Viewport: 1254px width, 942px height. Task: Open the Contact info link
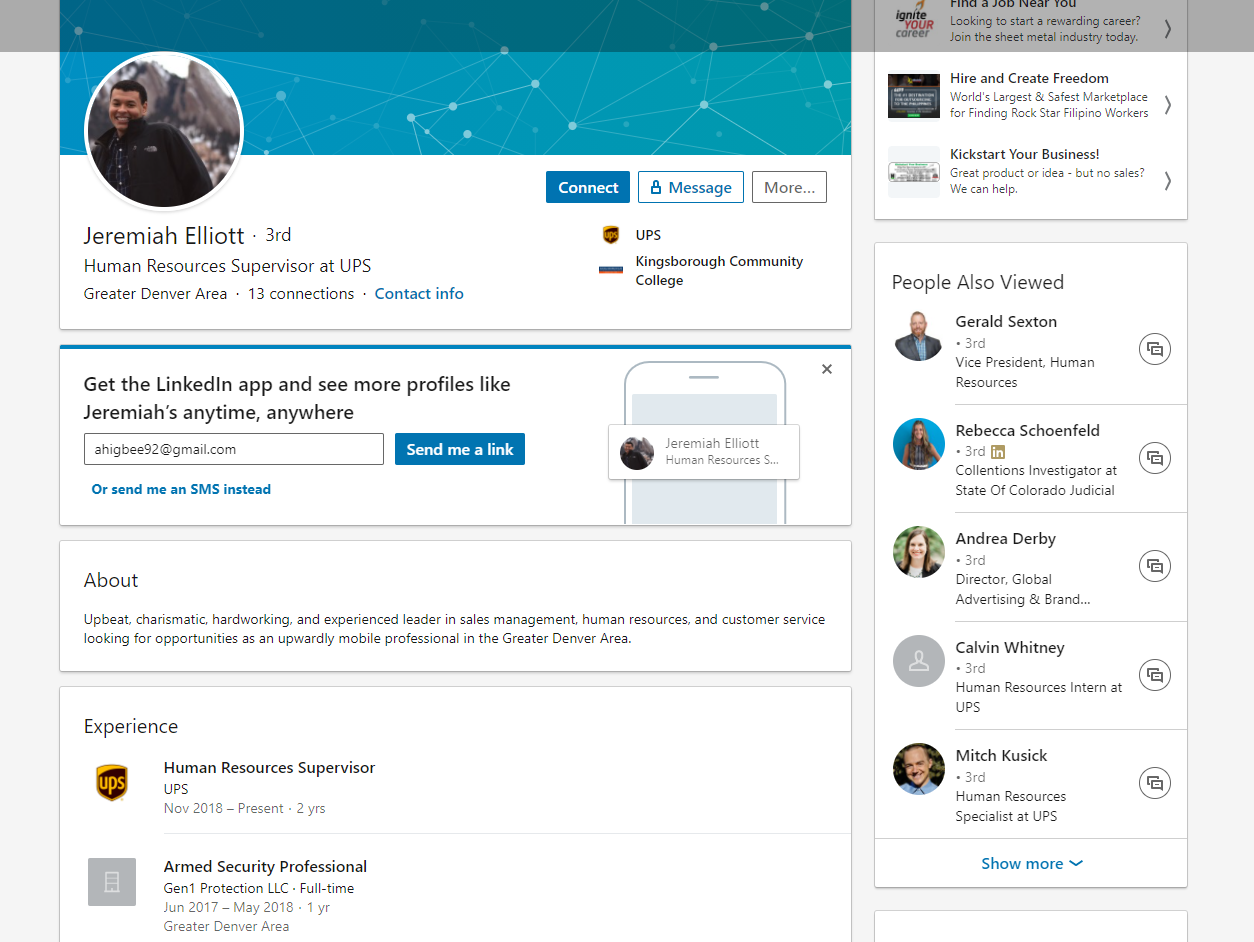point(419,294)
